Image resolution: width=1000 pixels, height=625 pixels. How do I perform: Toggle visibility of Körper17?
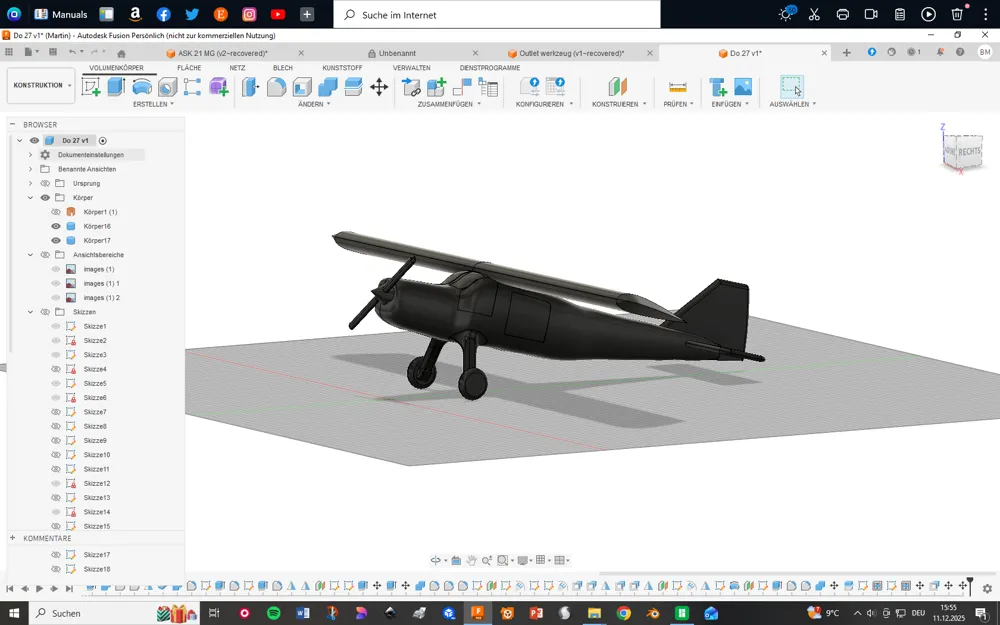coord(56,240)
